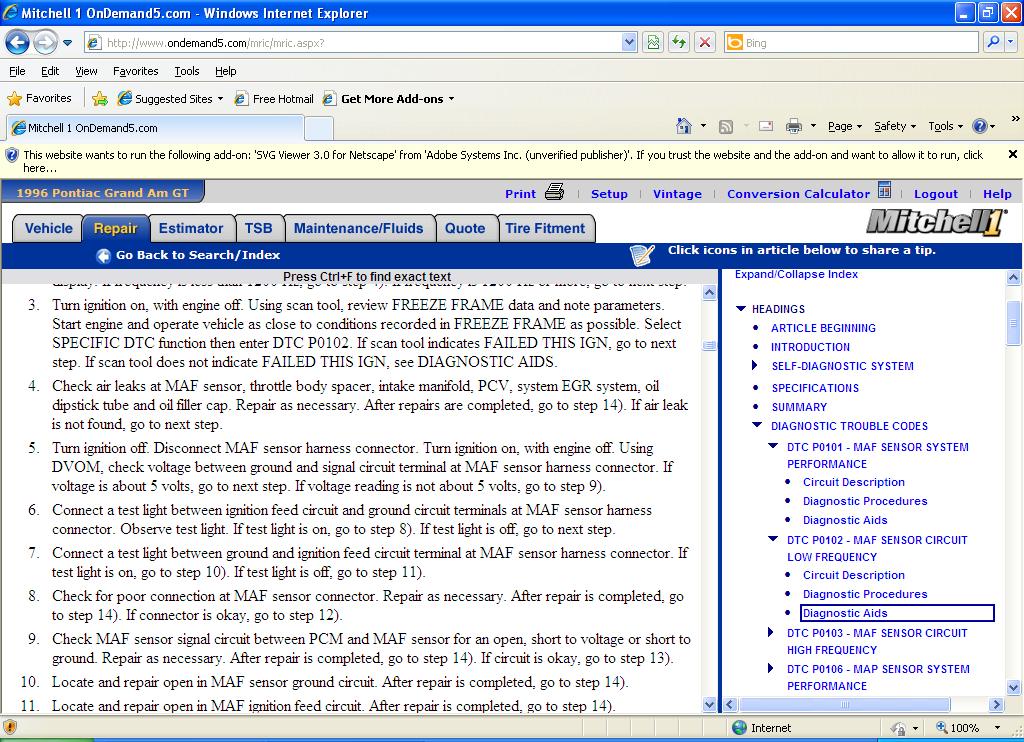Open the Tools command bar dropdown
The width and height of the screenshot is (1024, 742).
pos(946,126)
